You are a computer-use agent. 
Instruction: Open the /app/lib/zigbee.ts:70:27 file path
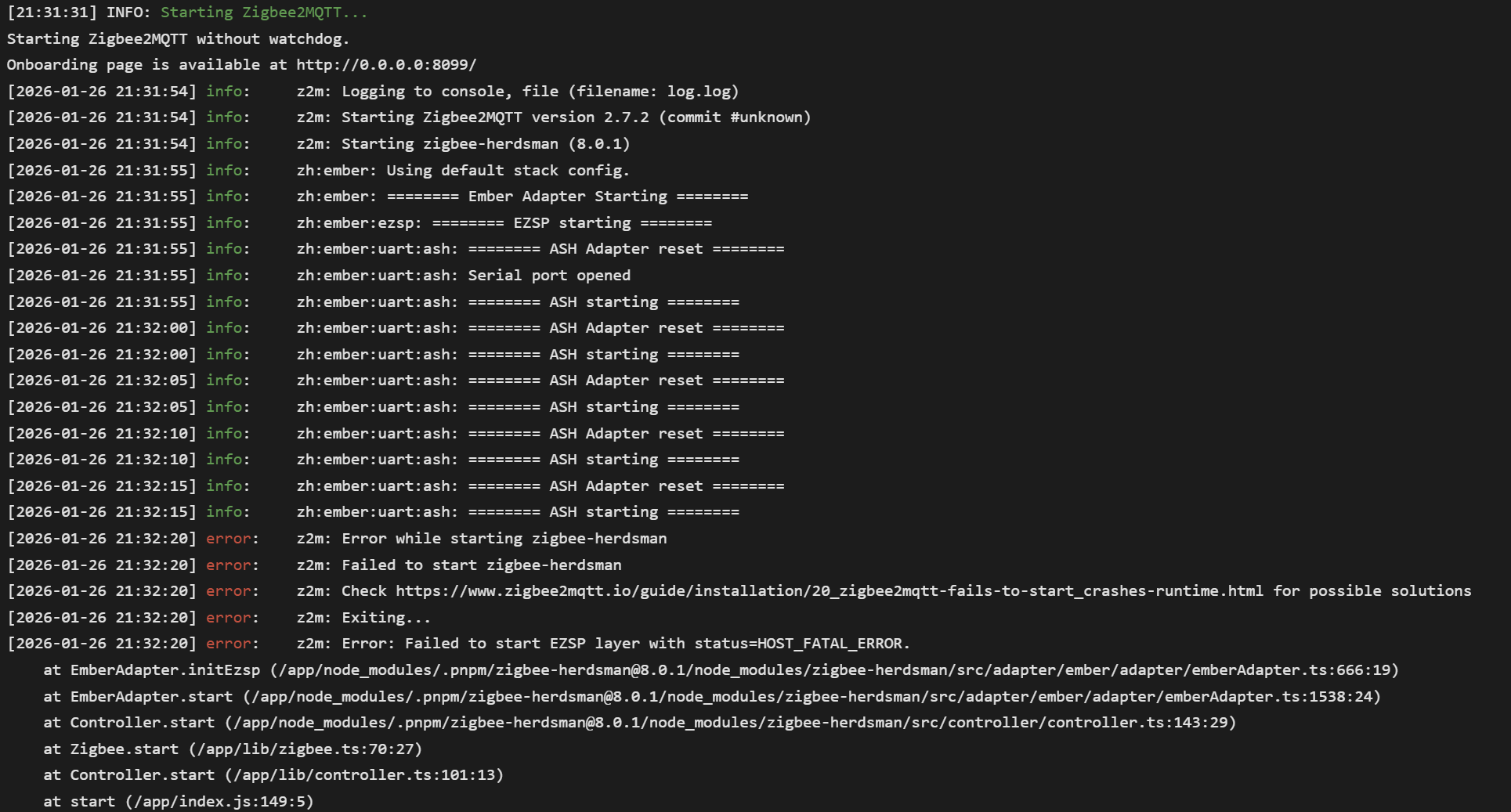[x=305, y=749]
